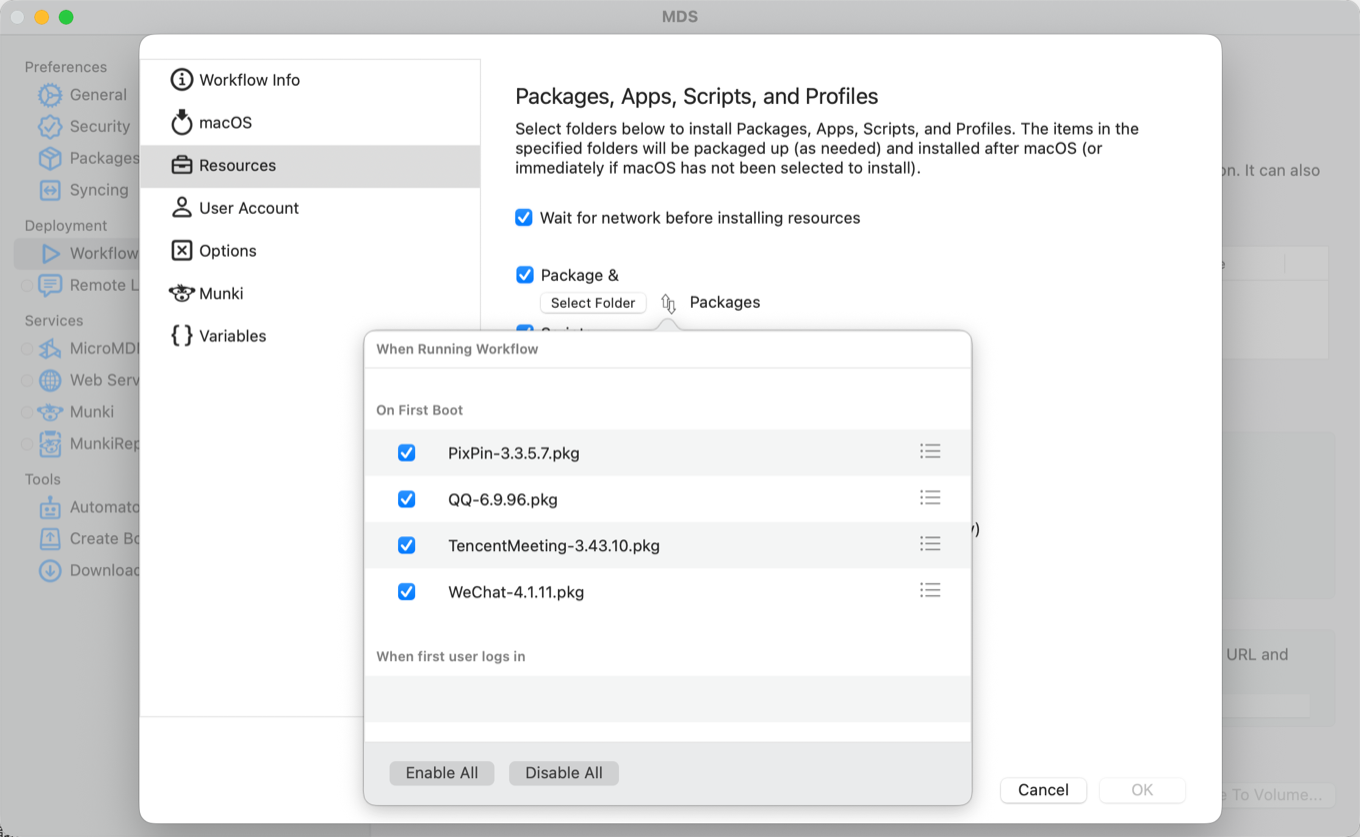Click the reorder handle for WeChat-4.1.11.pkg
Viewport: 1360px width, 837px height.
930,590
